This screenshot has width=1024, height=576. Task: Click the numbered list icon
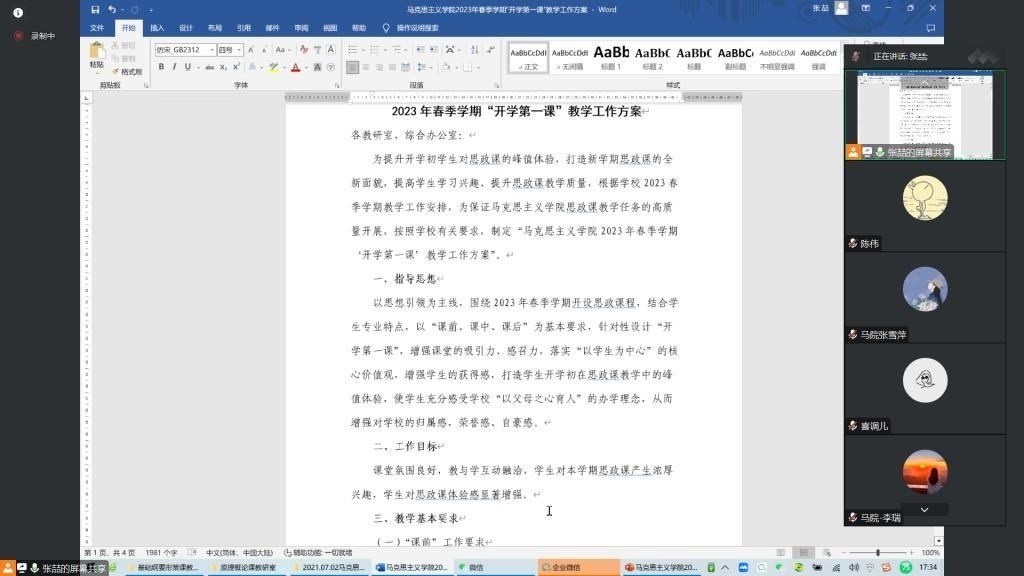pyautogui.click(x=375, y=50)
